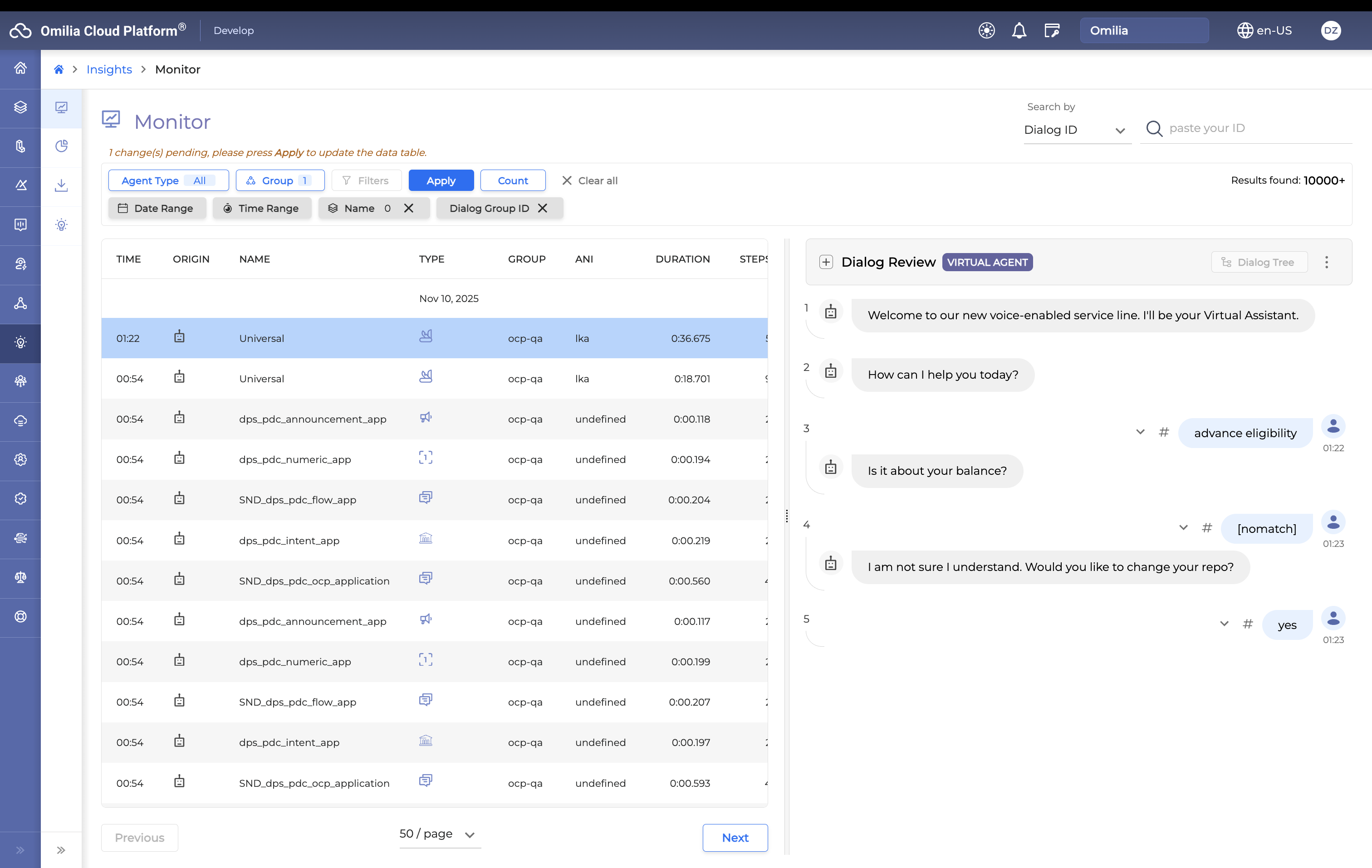1372x868 pixels.
Task: Click the pie chart icon in the Insights sidebar
Action: (x=62, y=146)
